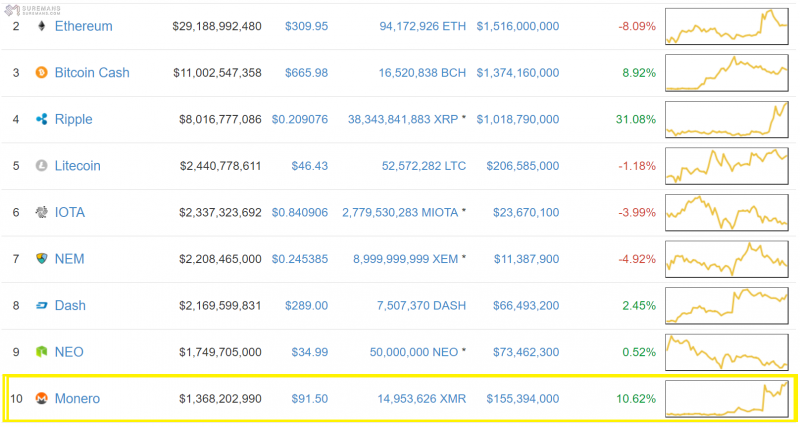This screenshot has height=427, width=800.
Task: Click Monero volume $155,394,000
Action: pyautogui.click(x=523, y=398)
